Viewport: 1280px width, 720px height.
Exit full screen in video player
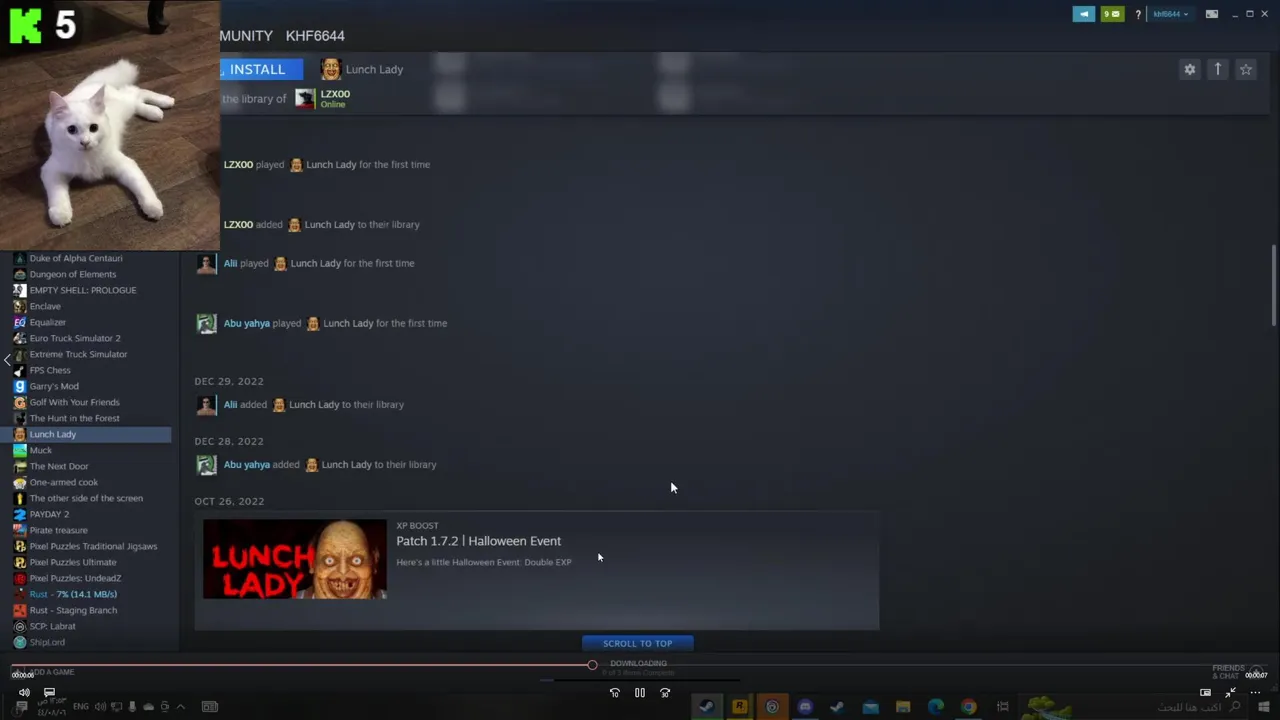tap(1230, 692)
